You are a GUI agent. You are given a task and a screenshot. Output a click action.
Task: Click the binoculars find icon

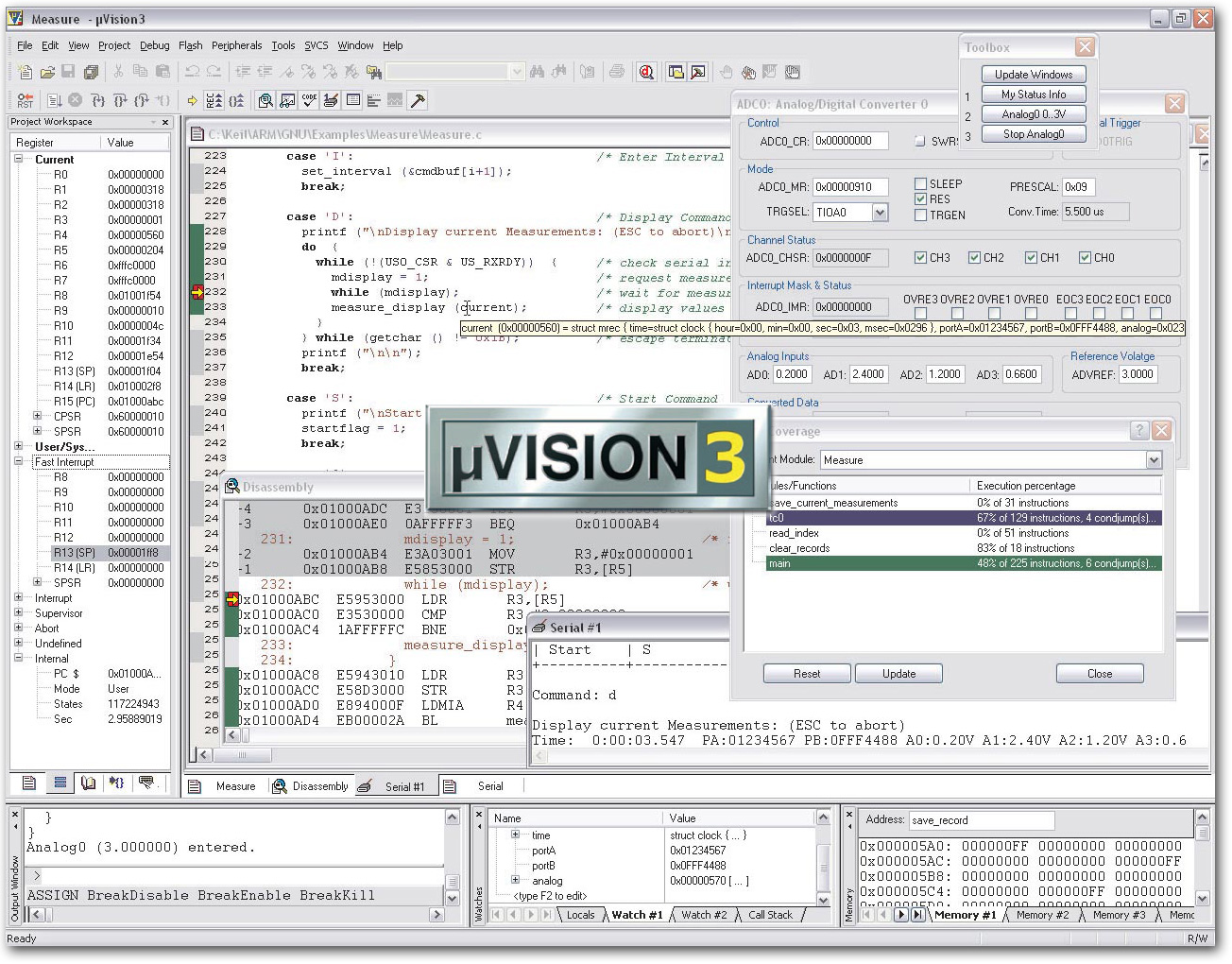point(537,72)
